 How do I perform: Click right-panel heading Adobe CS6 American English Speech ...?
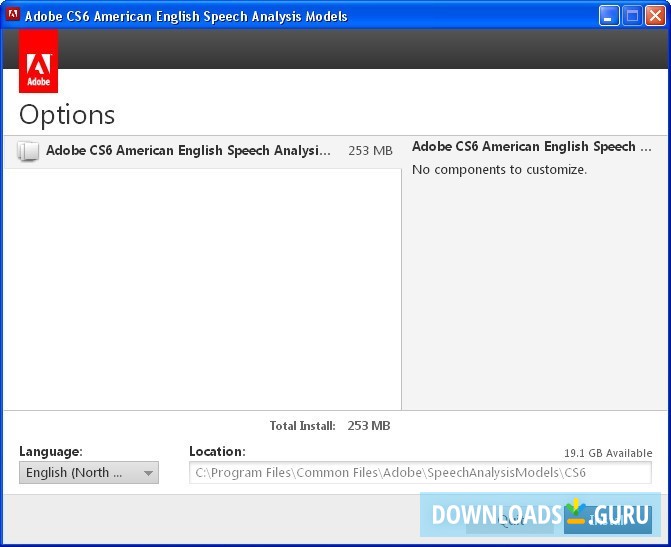(531, 146)
